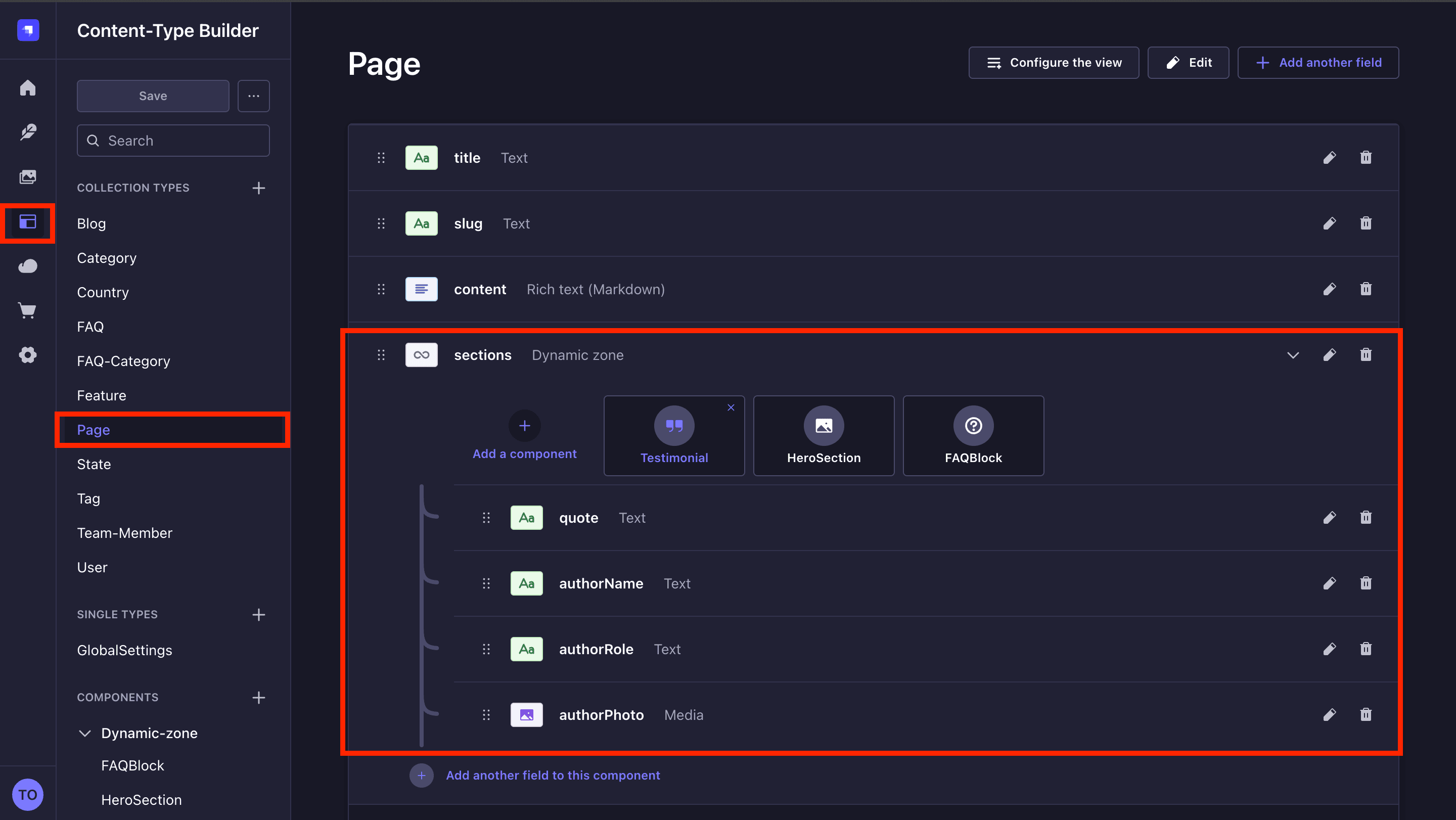Click the Deploy cloud icon
This screenshot has height=820, width=1456.
[27, 266]
